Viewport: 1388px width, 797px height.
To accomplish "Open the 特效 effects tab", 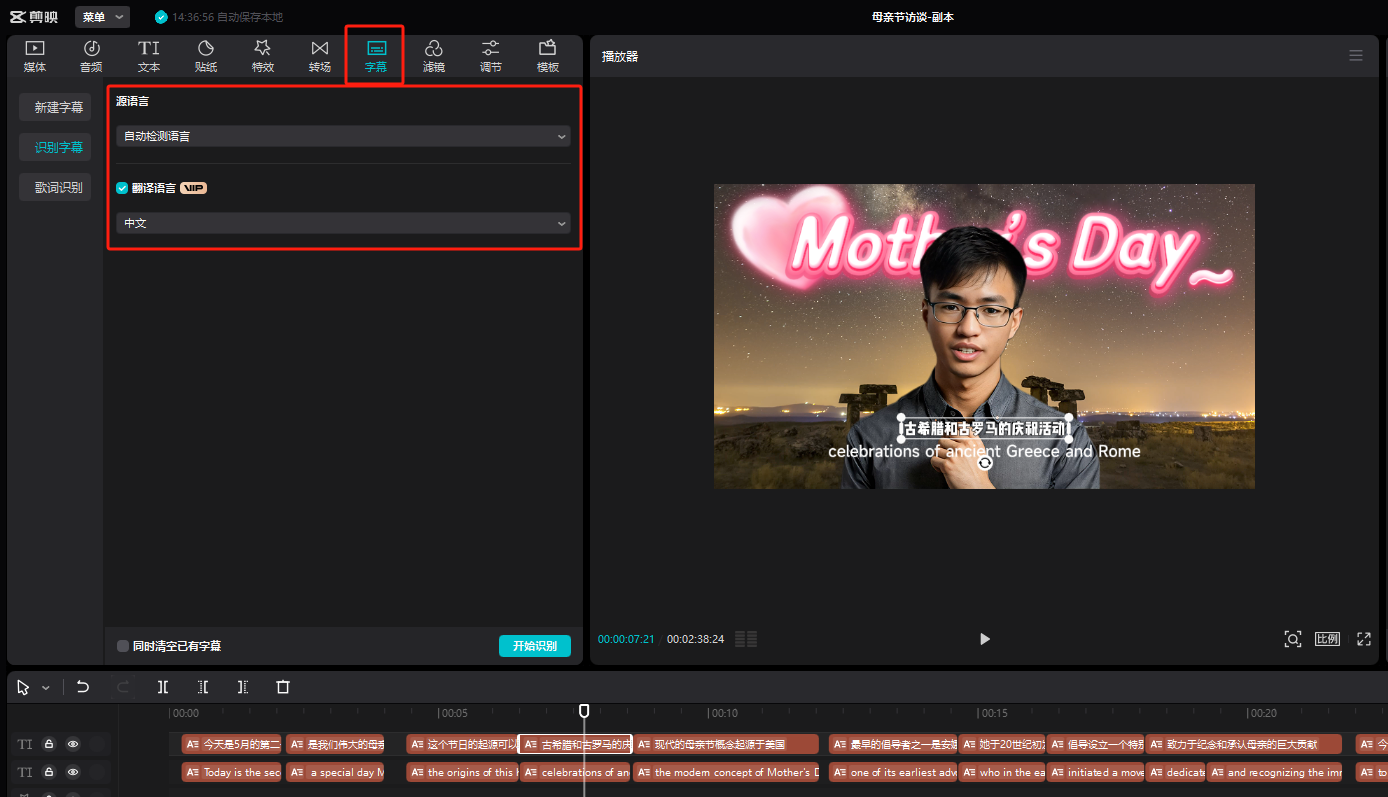I will coord(263,57).
